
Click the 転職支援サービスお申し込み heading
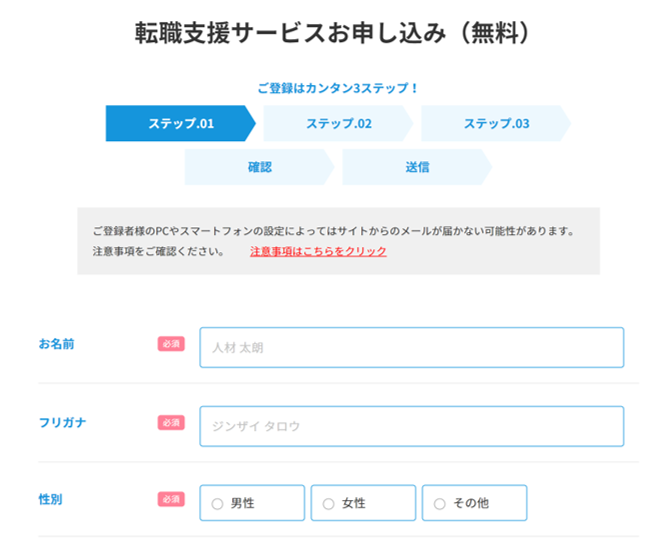(331, 33)
